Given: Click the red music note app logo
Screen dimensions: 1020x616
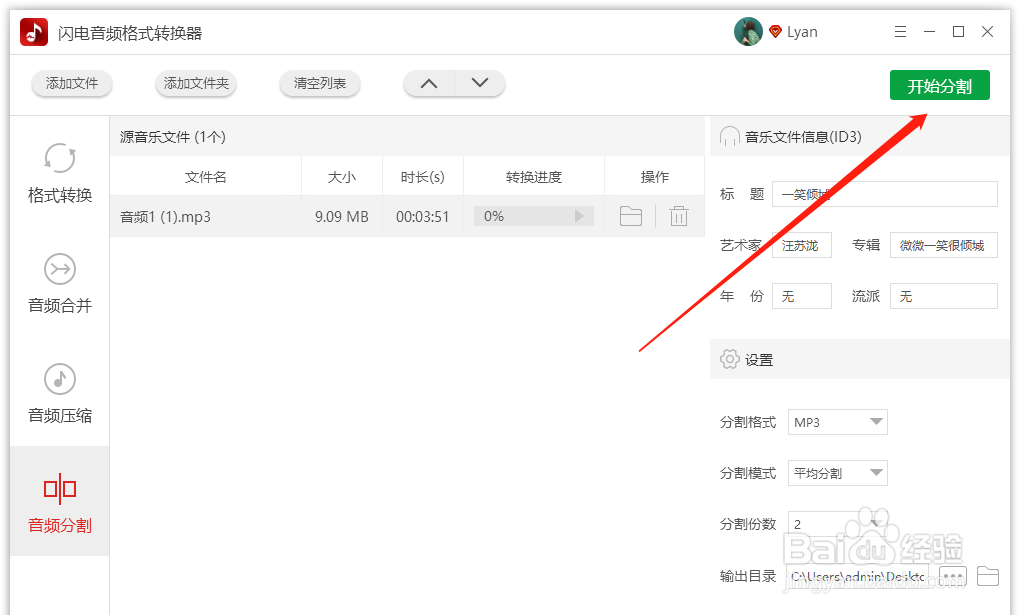Looking at the screenshot, I should pos(32,31).
